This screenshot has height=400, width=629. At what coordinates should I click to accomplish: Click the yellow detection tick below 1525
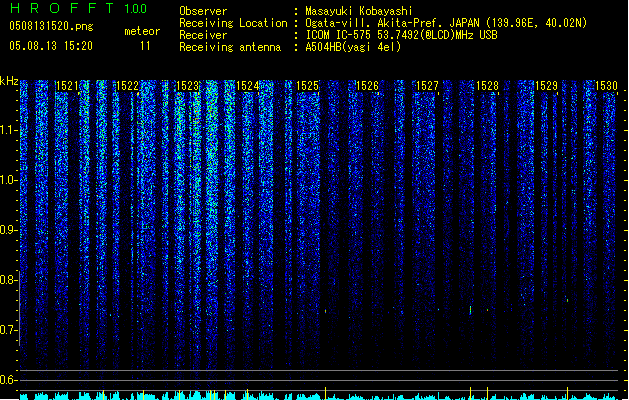click(325, 393)
